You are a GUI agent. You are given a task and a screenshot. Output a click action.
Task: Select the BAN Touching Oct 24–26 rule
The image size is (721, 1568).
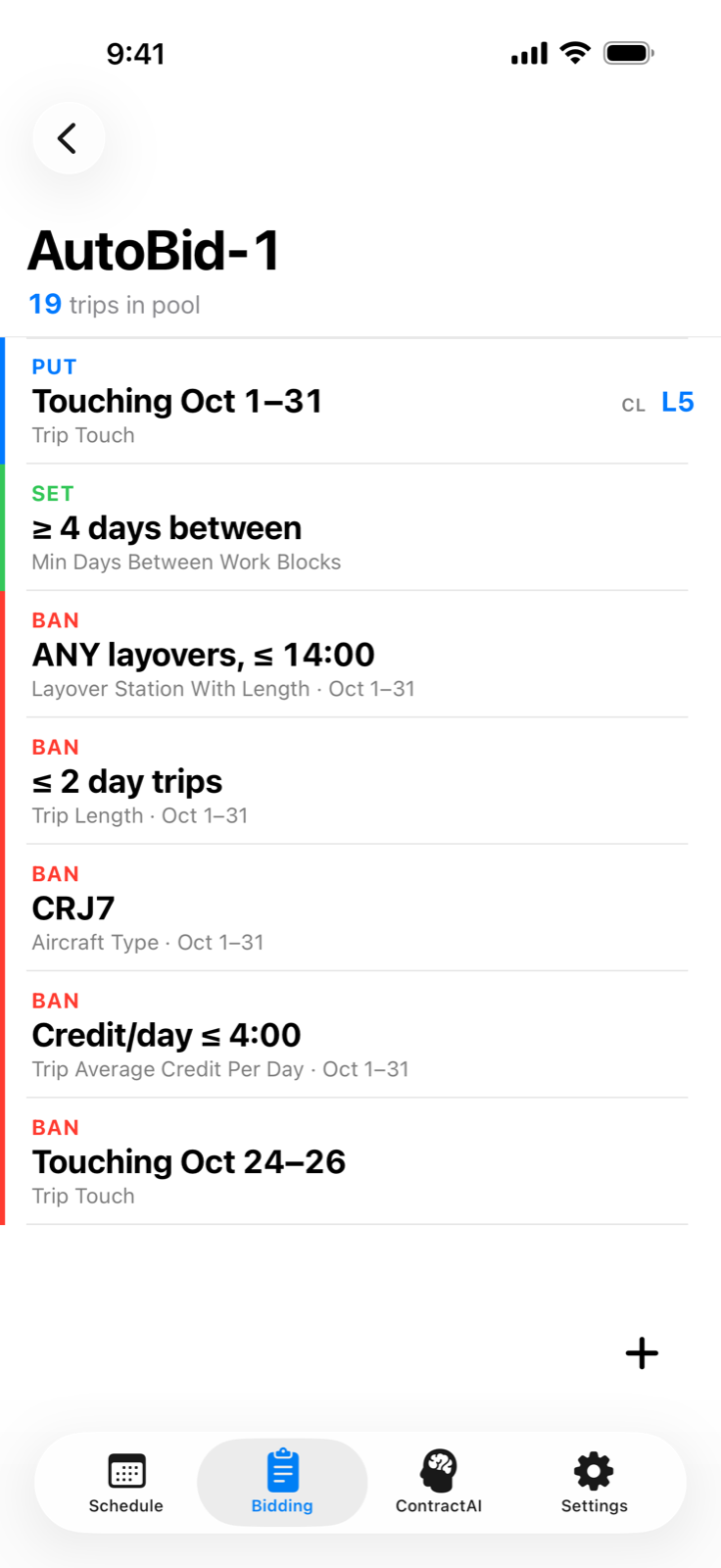[x=360, y=1161]
